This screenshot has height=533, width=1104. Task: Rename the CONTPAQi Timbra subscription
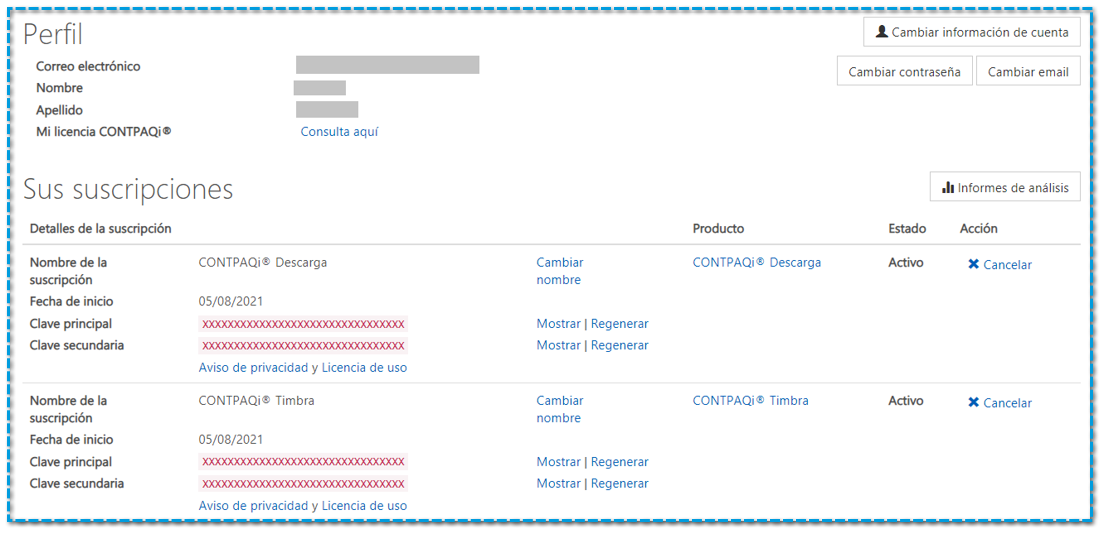[x=559, y=409]
